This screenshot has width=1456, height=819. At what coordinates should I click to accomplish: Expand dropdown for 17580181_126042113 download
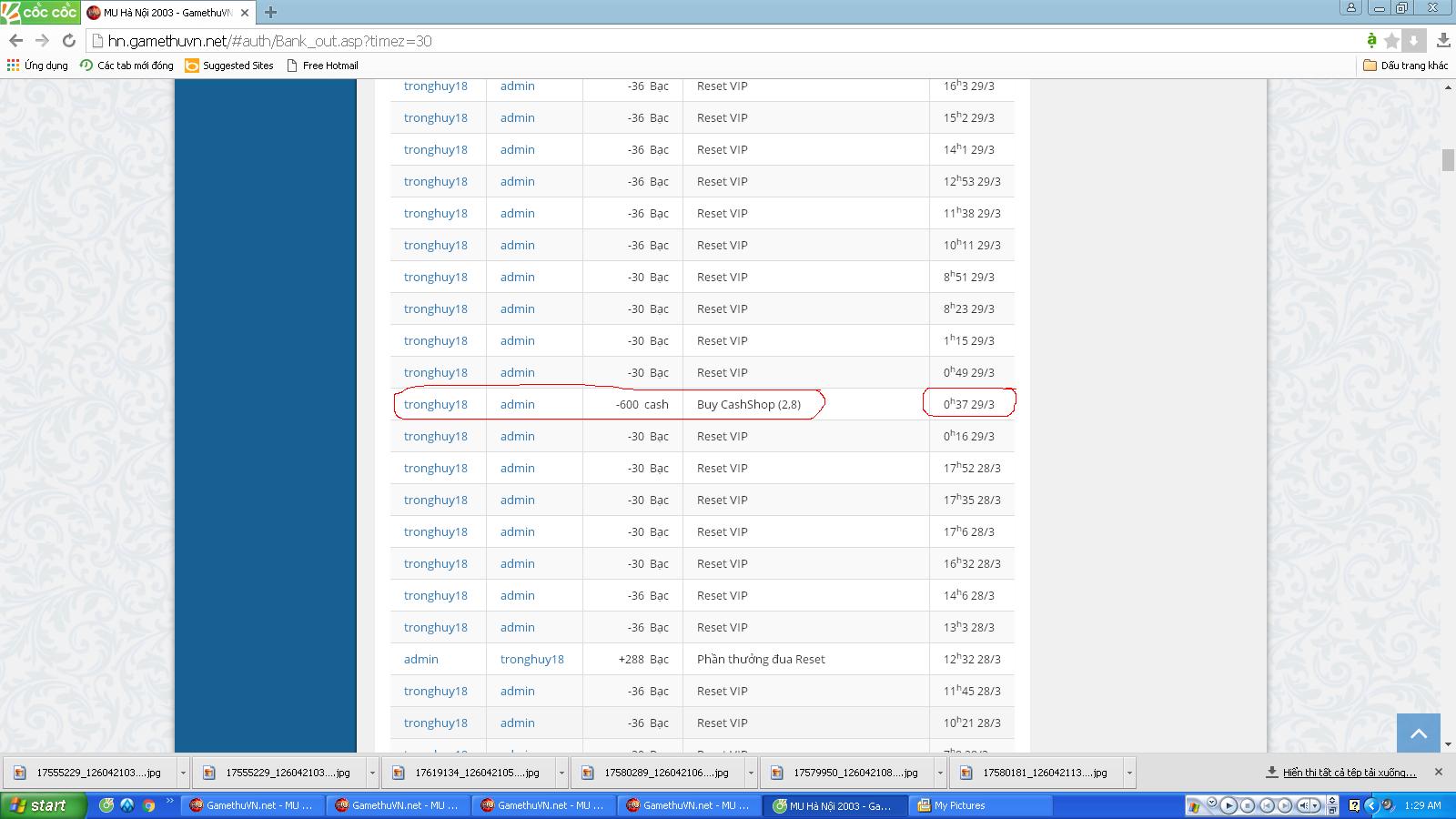point(1129,773)
